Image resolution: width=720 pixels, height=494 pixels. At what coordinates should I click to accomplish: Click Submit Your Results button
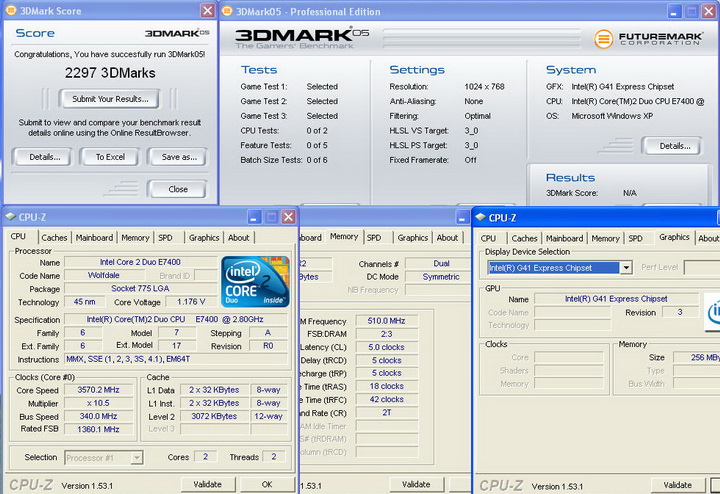tap(110, 99)
